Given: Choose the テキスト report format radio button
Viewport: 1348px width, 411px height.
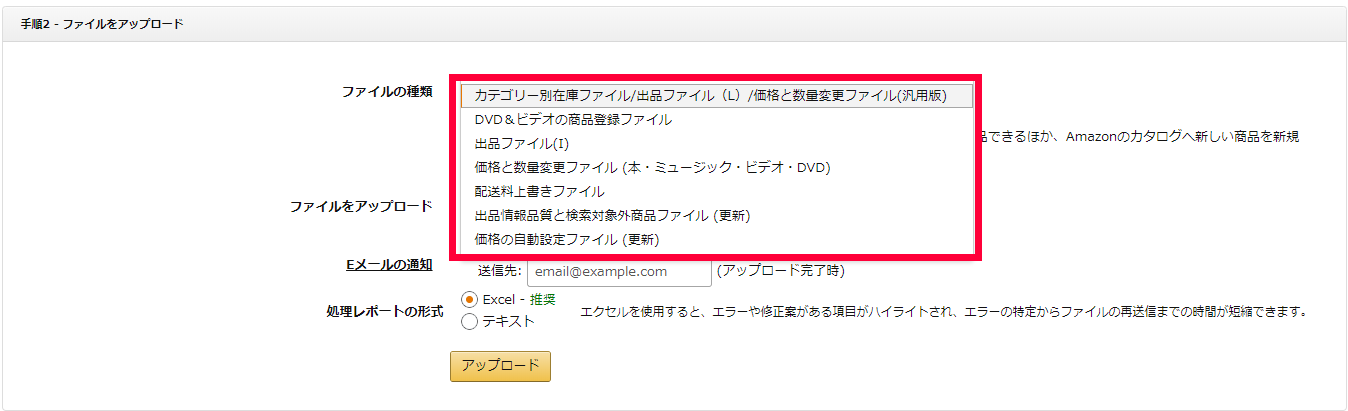Looking at the screenshot, I should pyautogui.click(x=469, y=321).
